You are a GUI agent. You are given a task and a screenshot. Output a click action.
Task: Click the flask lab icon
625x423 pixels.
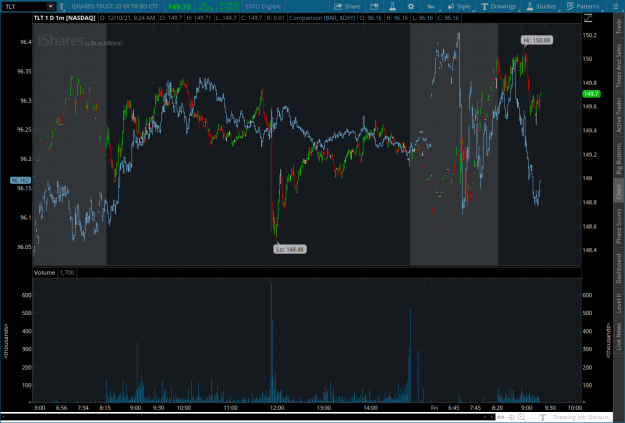click(392, 6)
